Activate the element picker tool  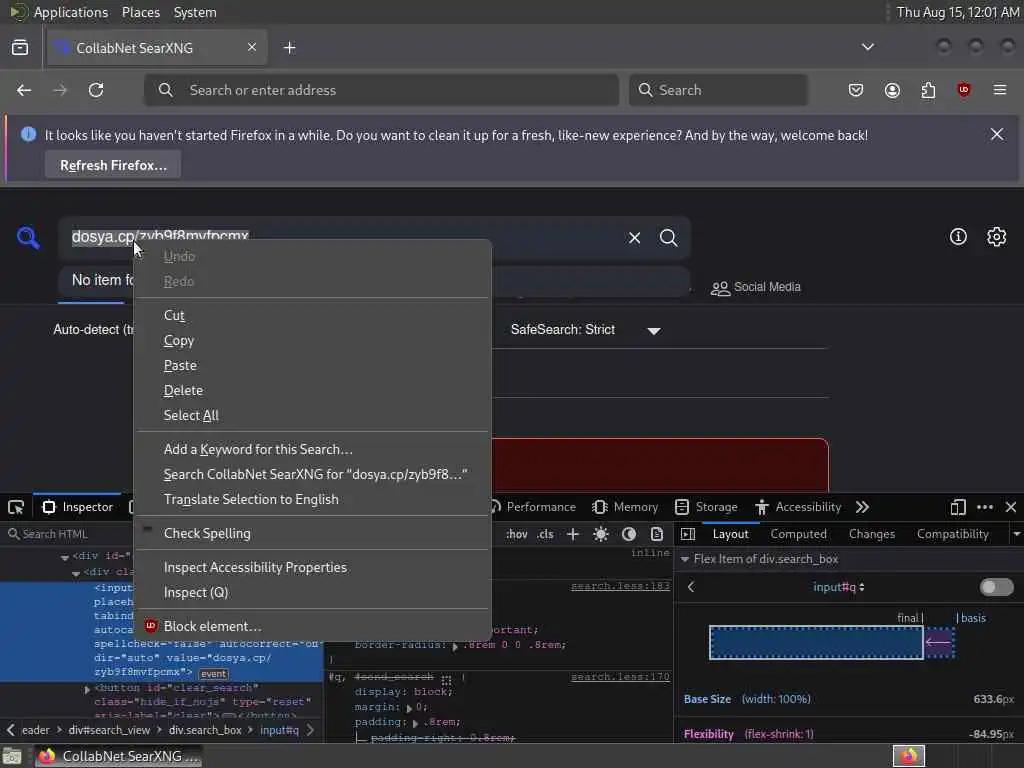pos(16,507)
